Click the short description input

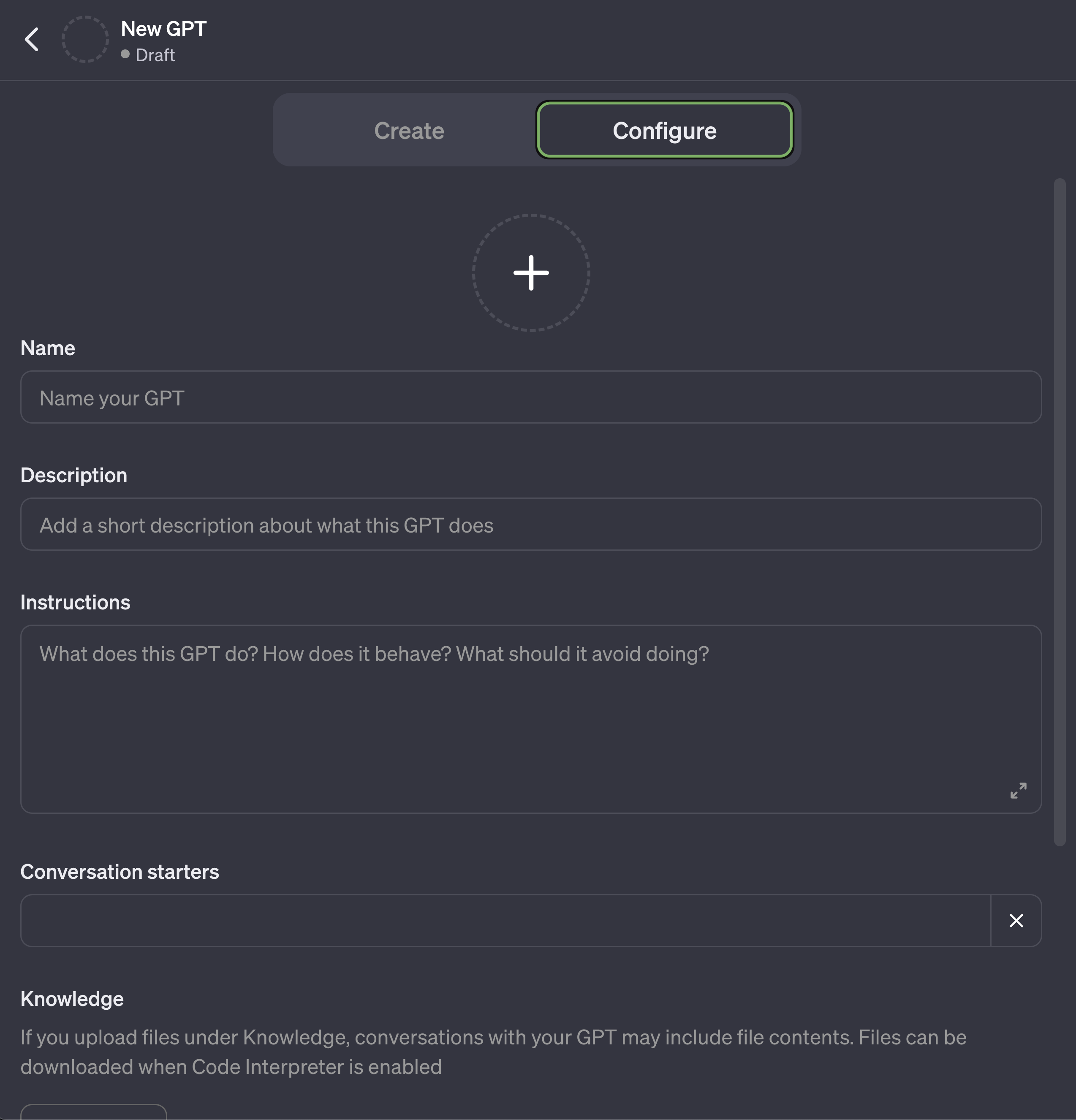[x=530, y=524]
